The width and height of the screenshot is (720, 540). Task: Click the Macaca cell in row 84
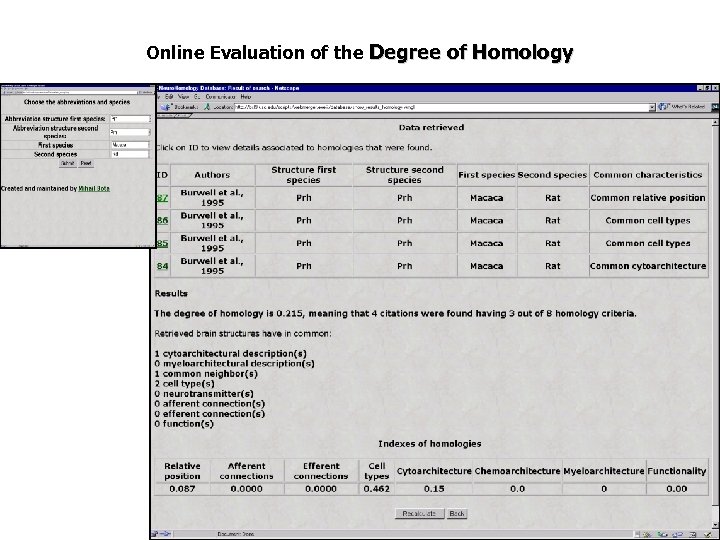(x=487, y=266)
